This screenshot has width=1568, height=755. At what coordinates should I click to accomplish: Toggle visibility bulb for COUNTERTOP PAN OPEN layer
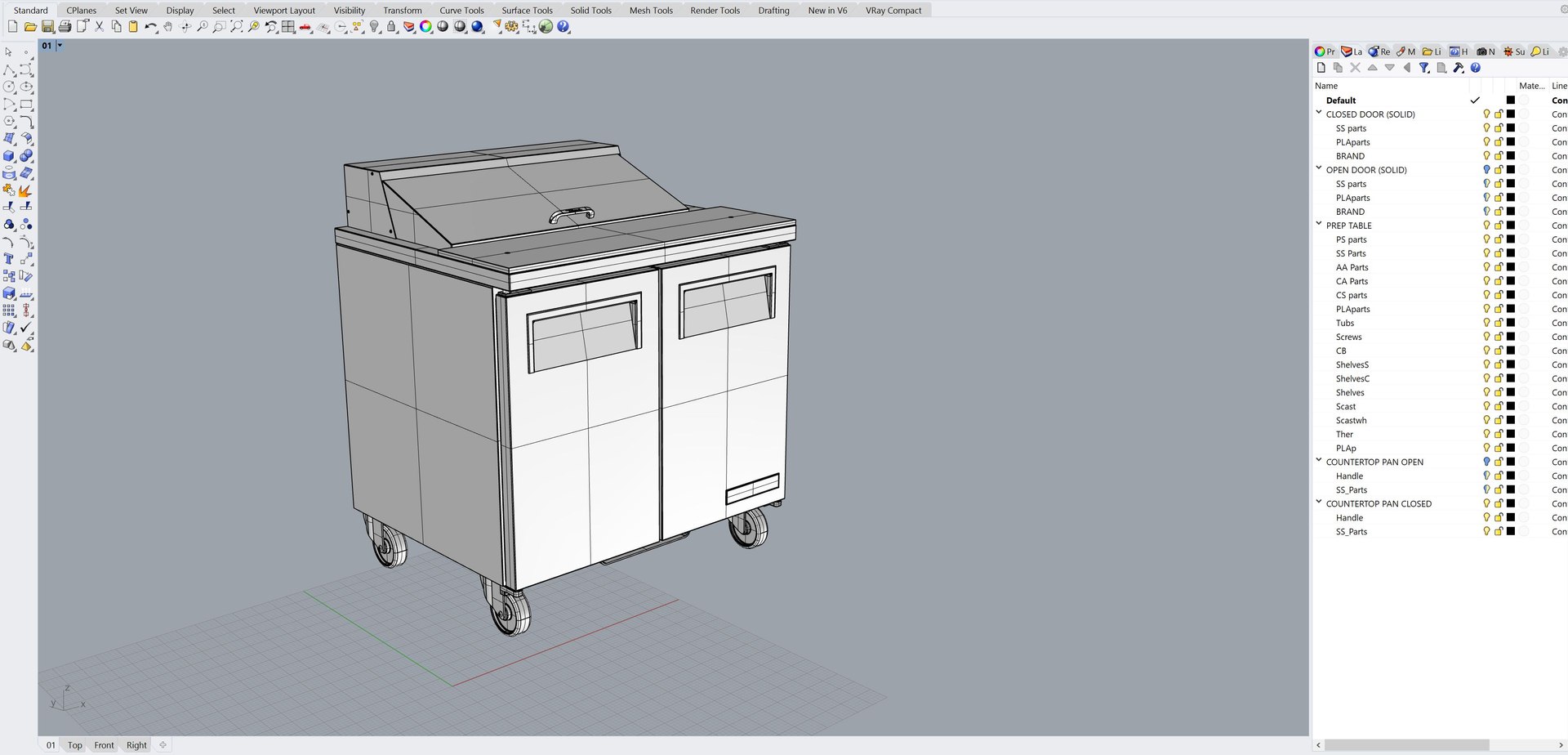click(x=1486, y=462)
